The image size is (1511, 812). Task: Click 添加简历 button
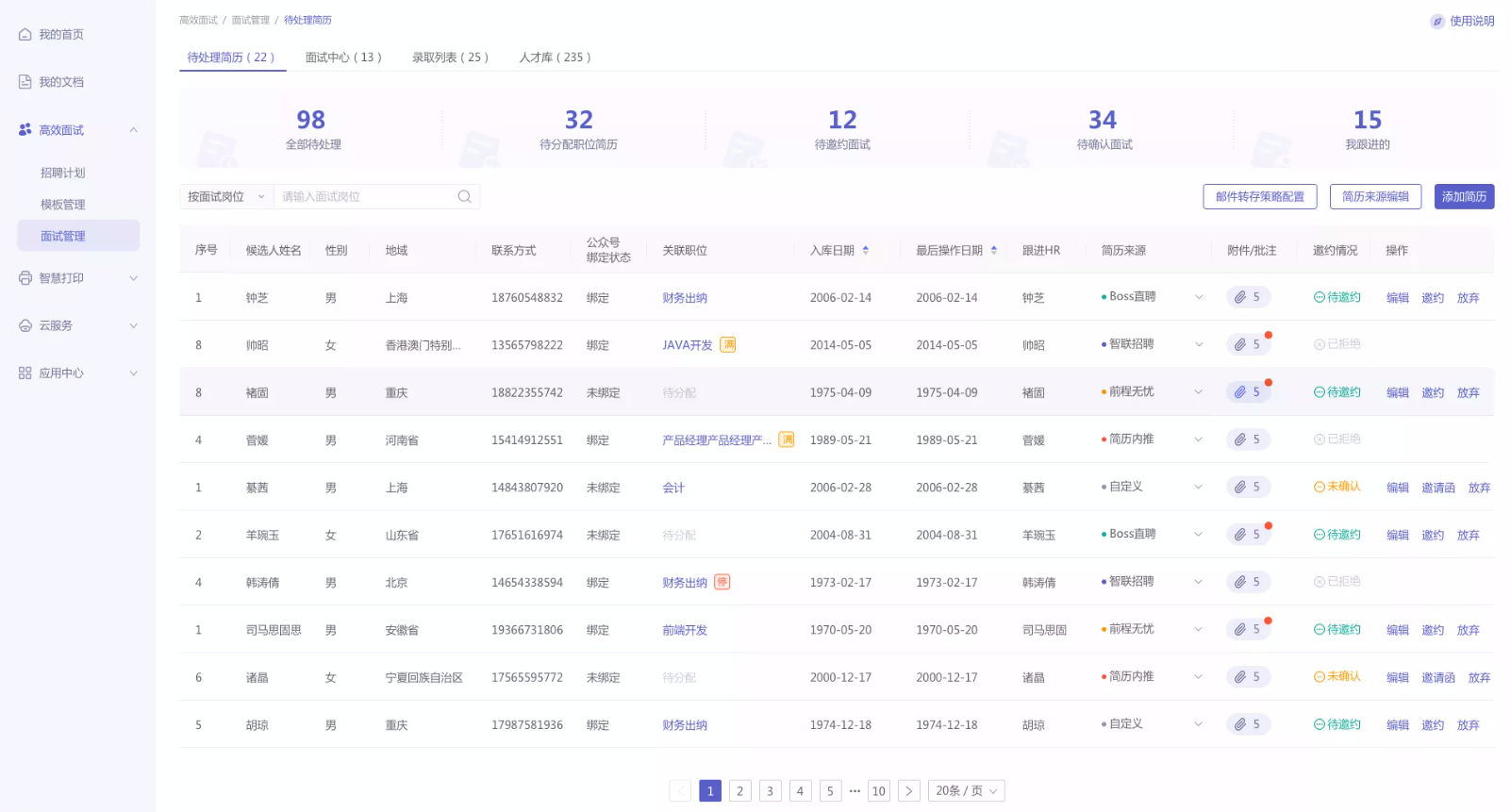coord(1464,196)
